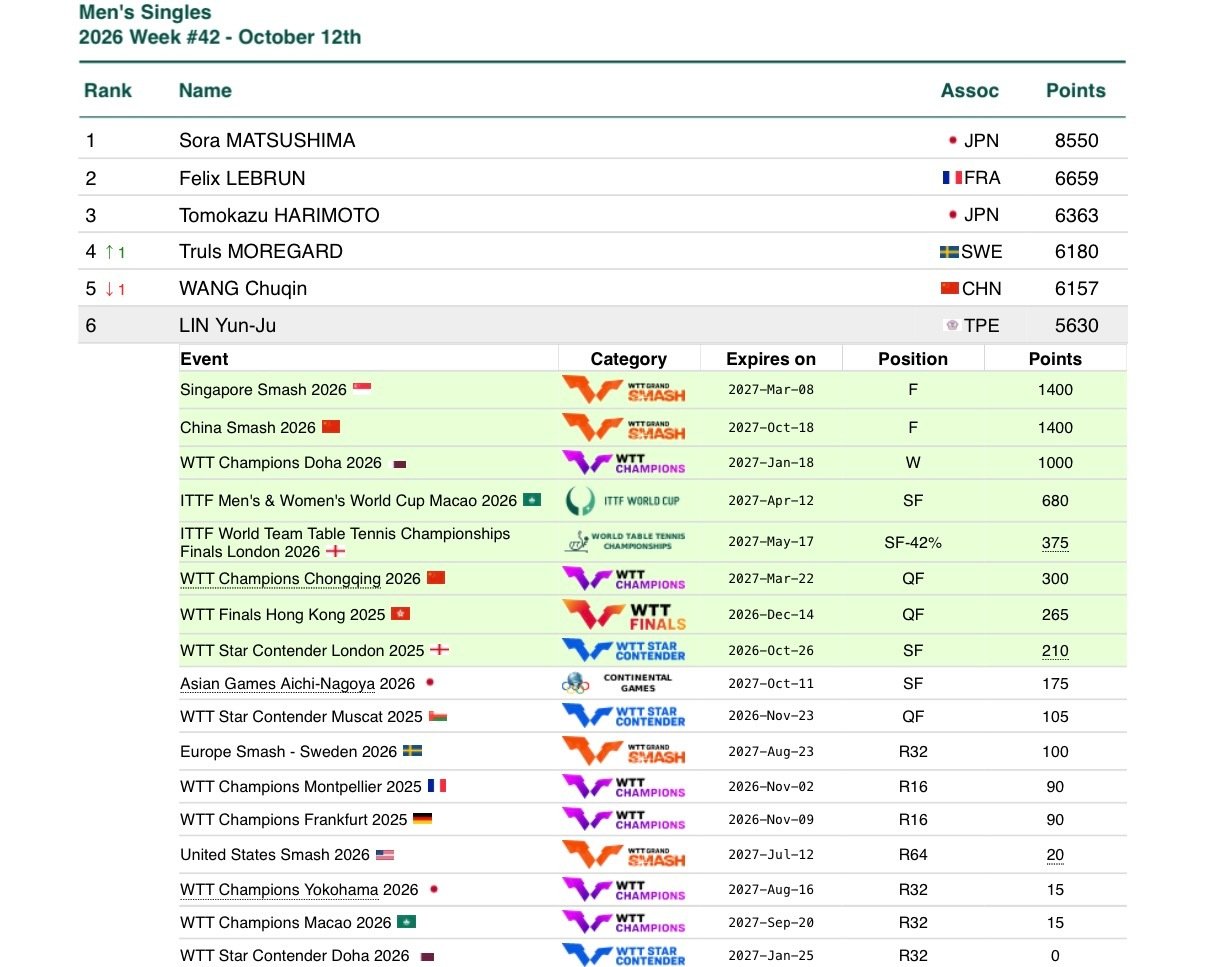1206x967 pixels.
Task: Click the Grand Smash logo beside Singapore Smash 2026
Action: (624, 389)
